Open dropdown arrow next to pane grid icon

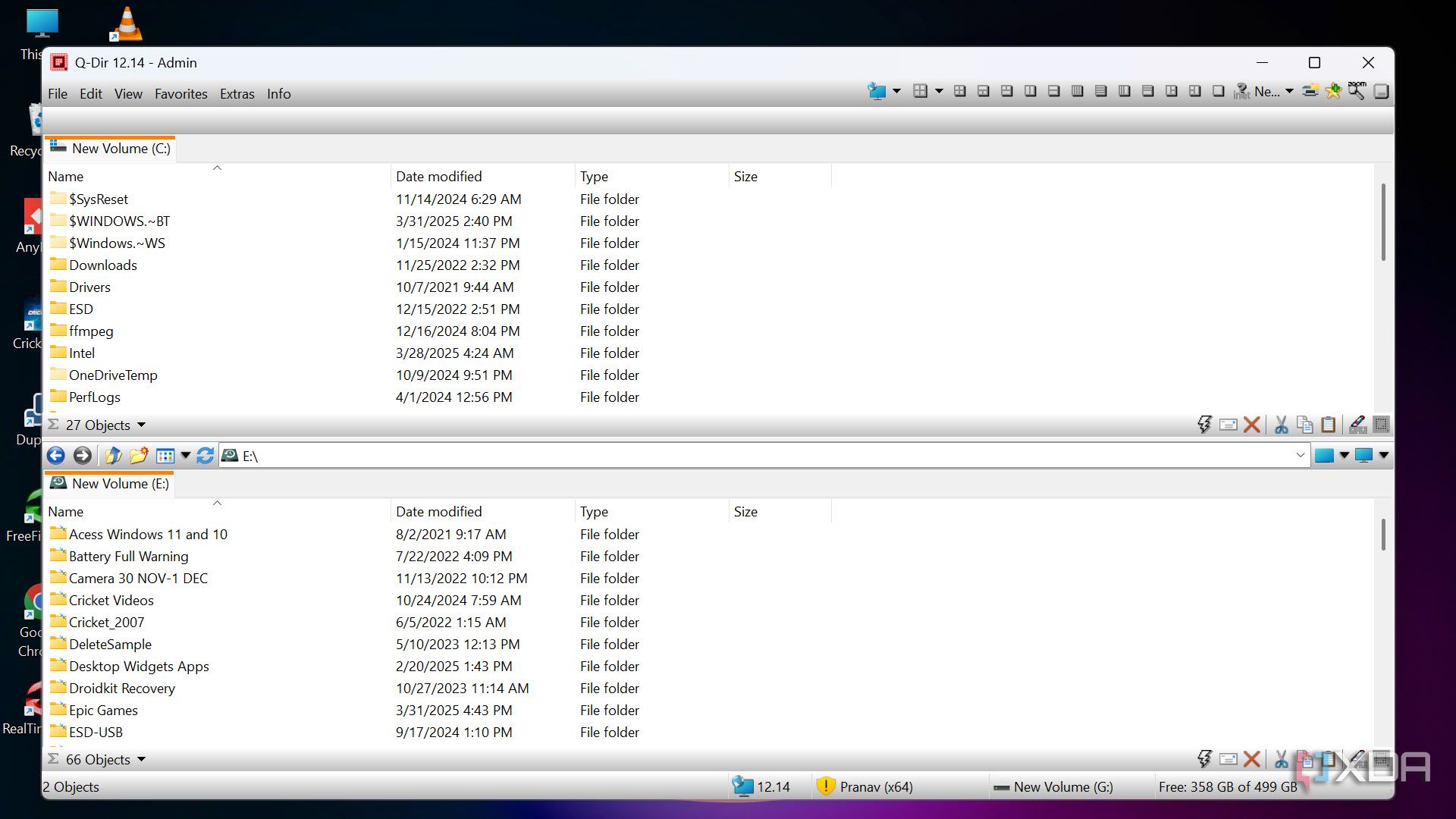tap(939, 91)
